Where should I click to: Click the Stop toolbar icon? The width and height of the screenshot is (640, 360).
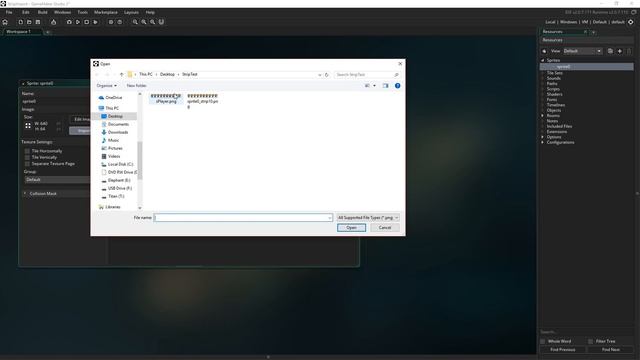point(87,22)
